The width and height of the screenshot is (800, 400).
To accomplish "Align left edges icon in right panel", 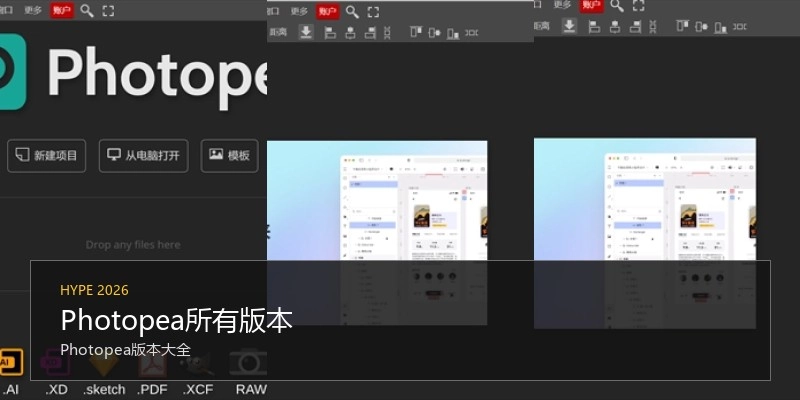I will [x=594, y=27].
